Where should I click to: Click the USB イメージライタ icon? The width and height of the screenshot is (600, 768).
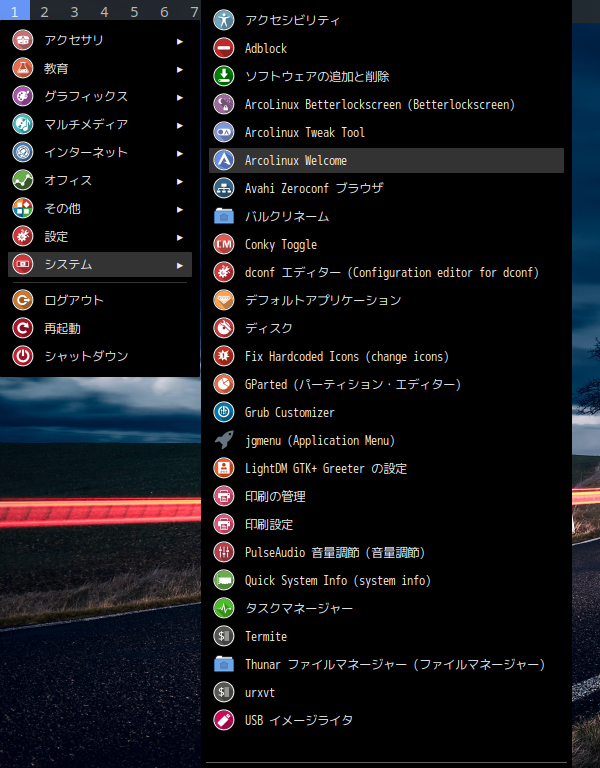point(224,720)
